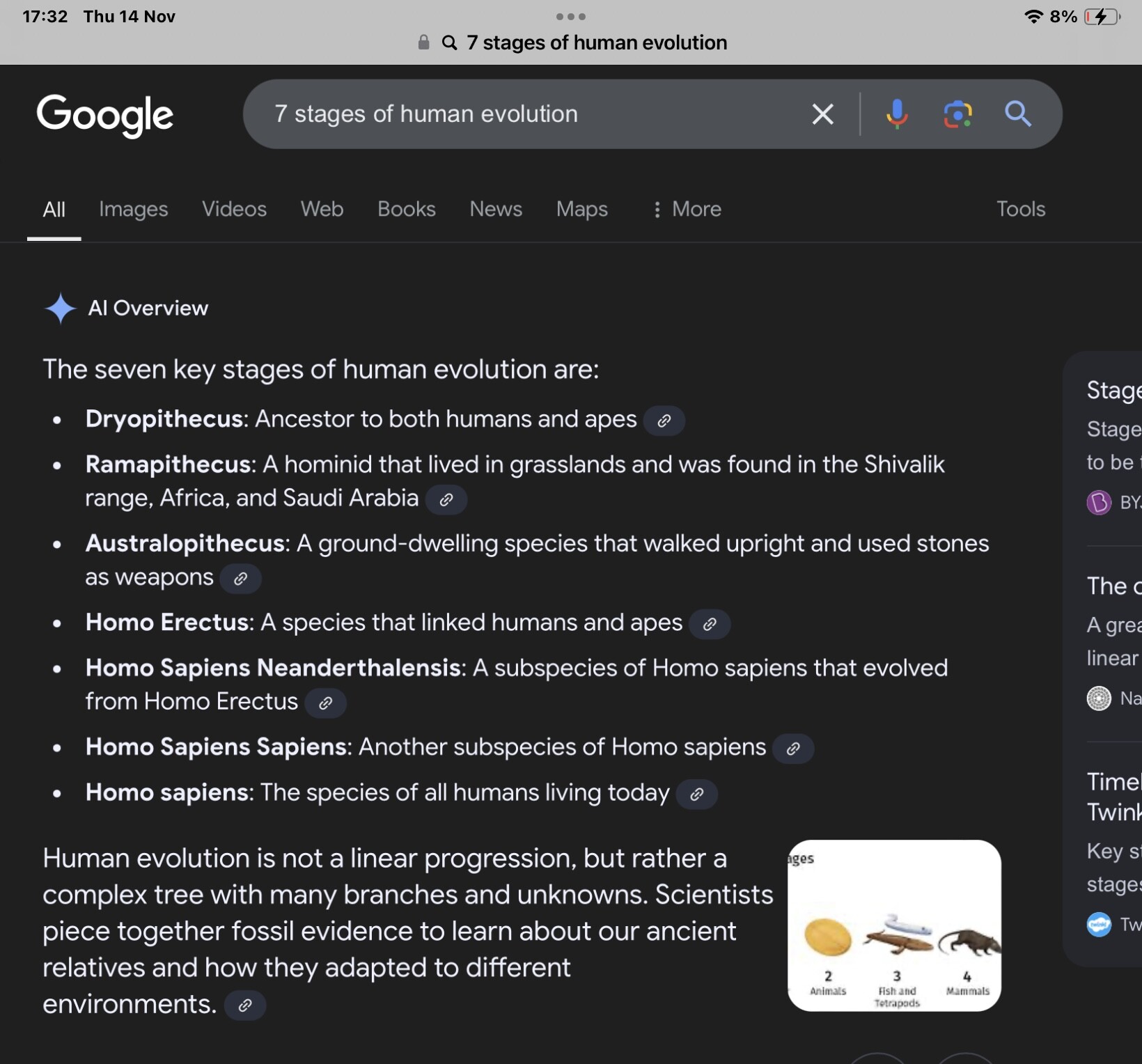1142x1064 pixels.
Task: Open the 'Stage' source card title
Action: [x=1114, y=390]
